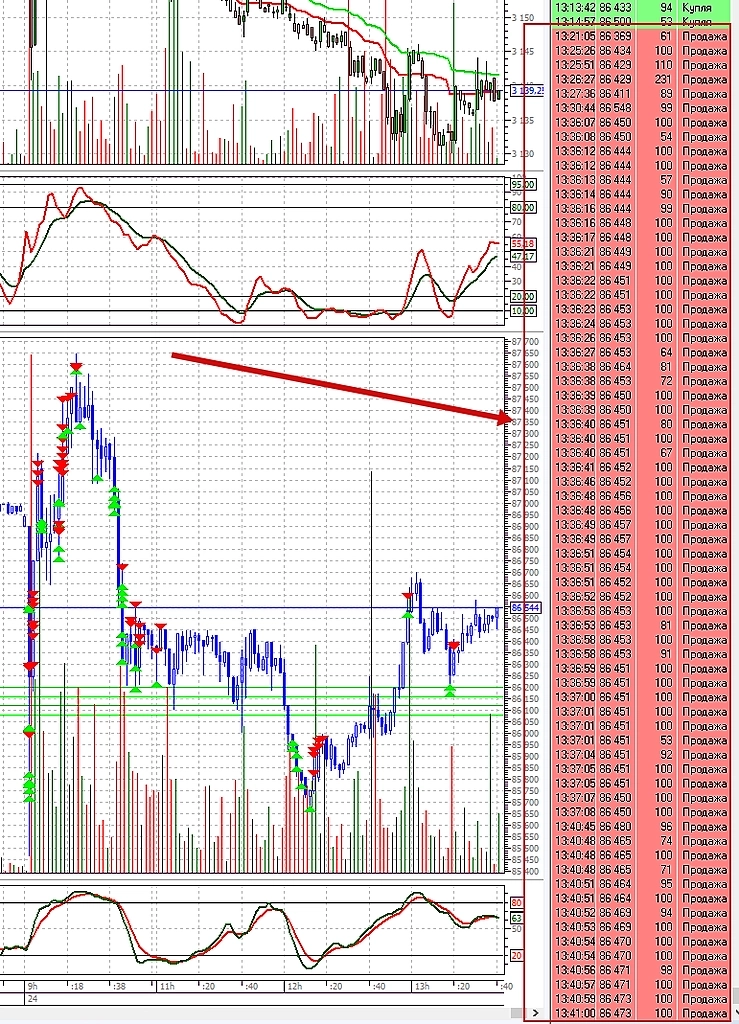
Task: Click the 63 value label on bottom indicator
Action: [517, 917]
